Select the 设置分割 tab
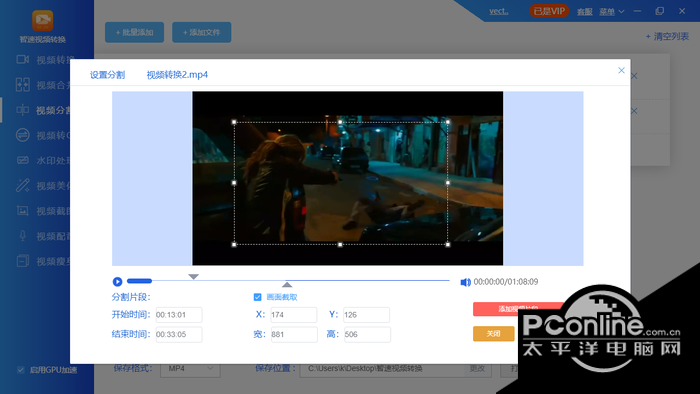The image size is (700, 394). pyautogui.click(x=107, y=75)
